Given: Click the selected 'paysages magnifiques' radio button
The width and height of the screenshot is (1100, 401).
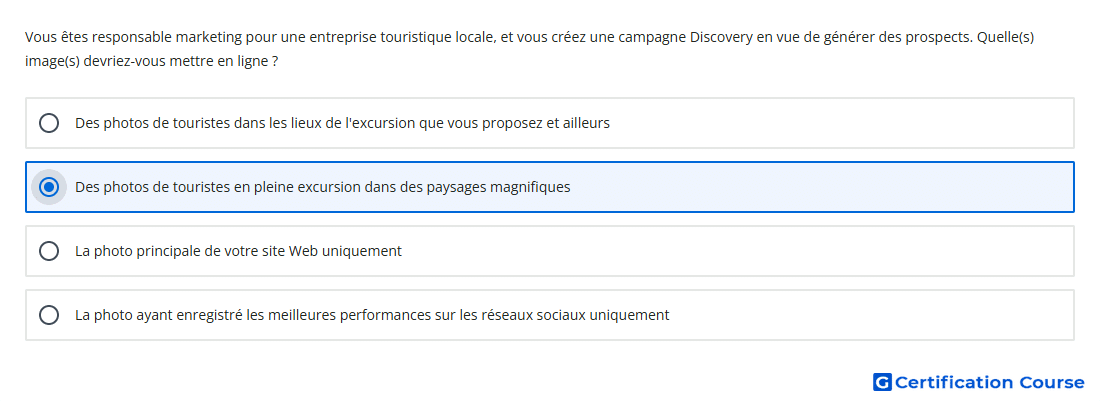Looking at the screenshot, I should [x=49, y=187].
